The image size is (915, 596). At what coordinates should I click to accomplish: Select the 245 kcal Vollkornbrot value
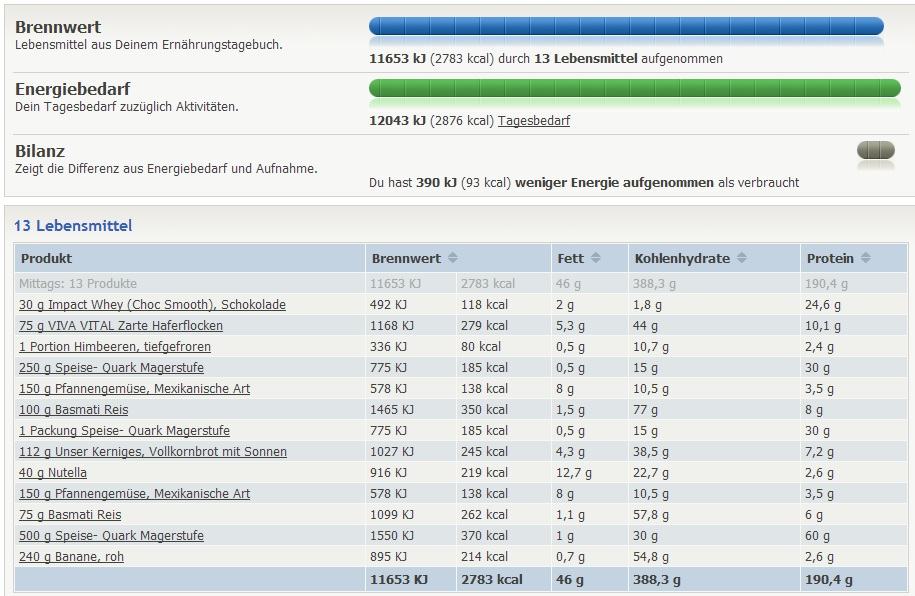[x=484, y=452]
